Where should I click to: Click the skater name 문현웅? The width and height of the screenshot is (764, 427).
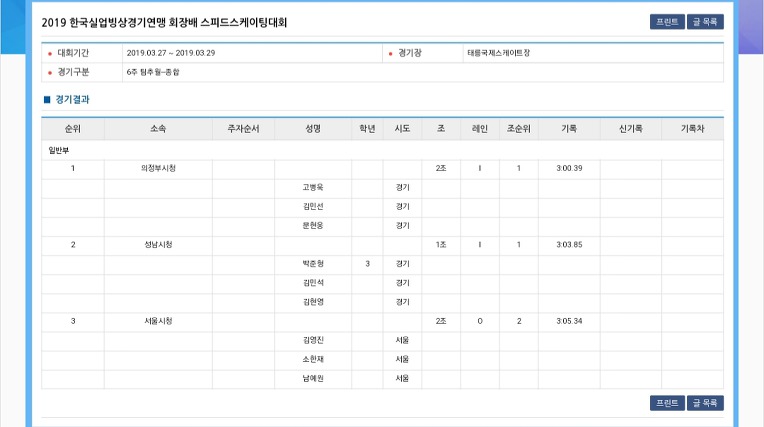313,226
